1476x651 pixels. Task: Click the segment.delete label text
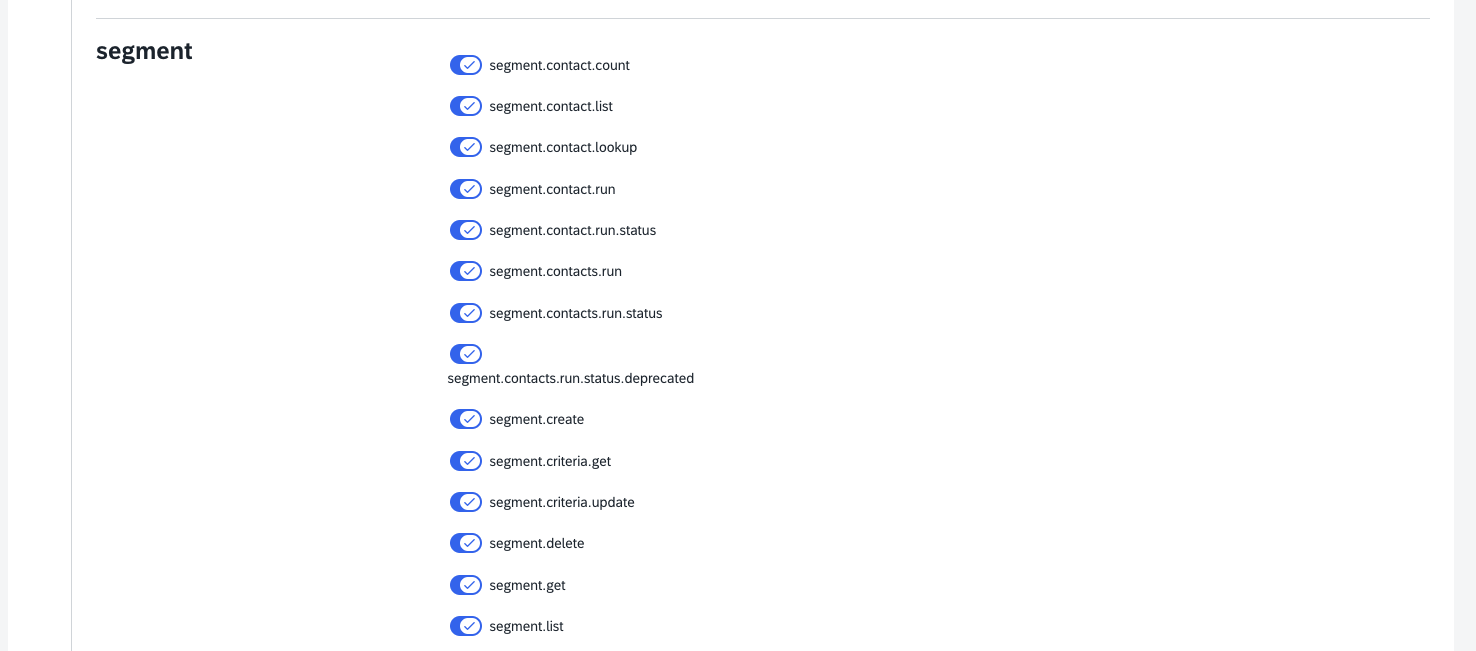[x=537, y=543]
